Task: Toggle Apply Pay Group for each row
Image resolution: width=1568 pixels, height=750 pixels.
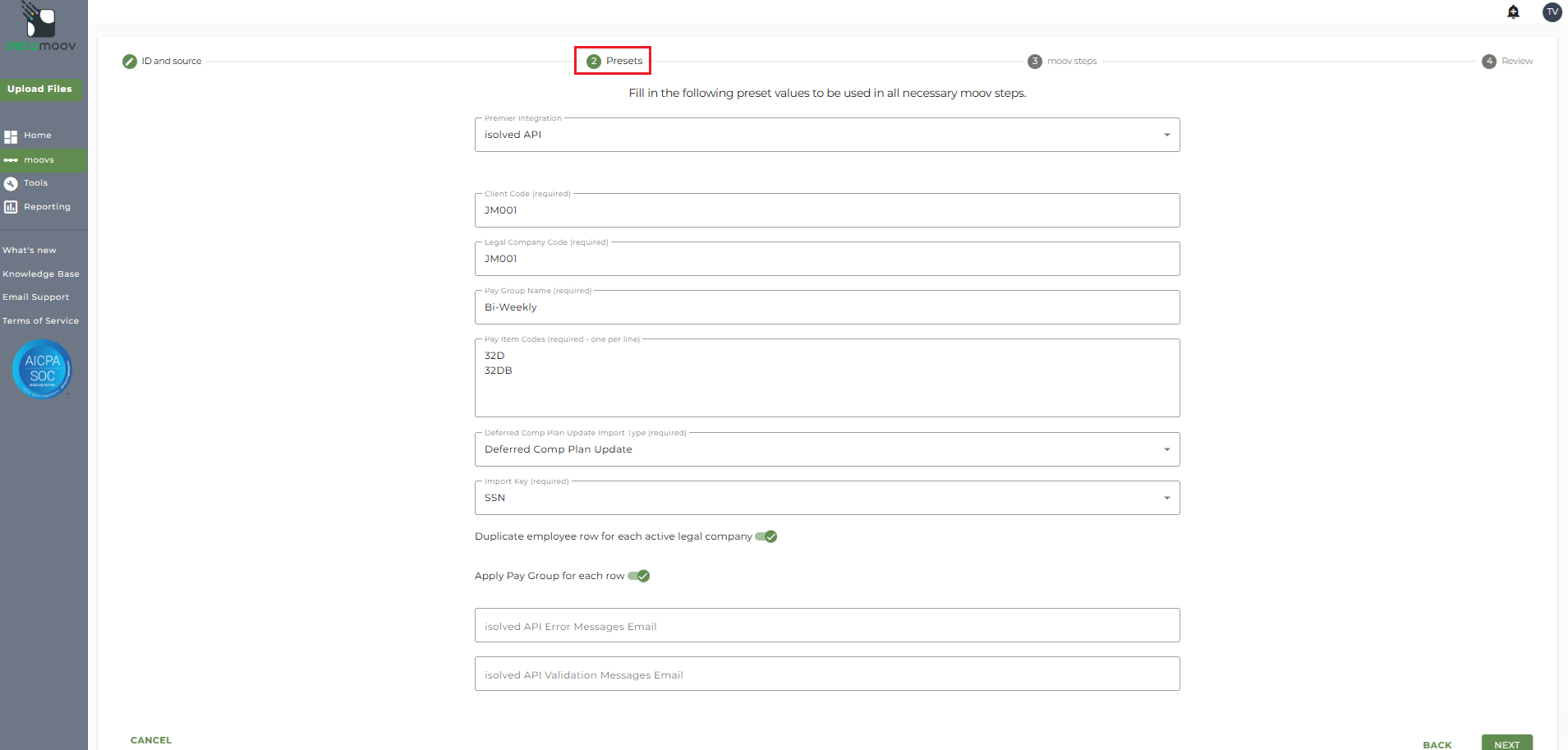Action: (639, 576)
